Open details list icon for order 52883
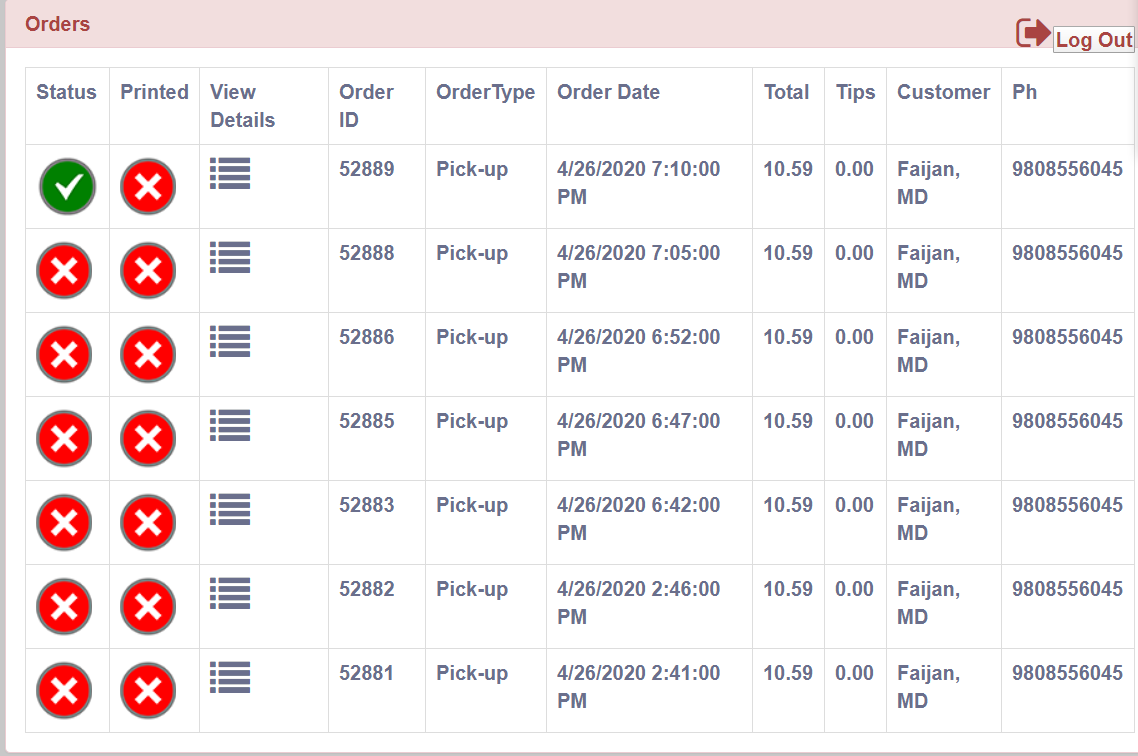 230,509
